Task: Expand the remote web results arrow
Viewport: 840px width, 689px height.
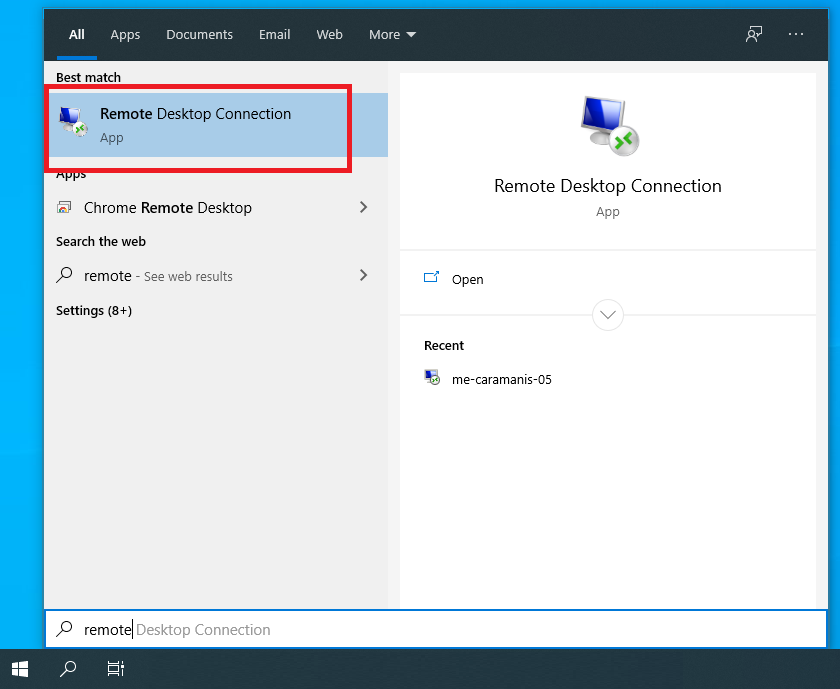Action: tap(364, 275)
